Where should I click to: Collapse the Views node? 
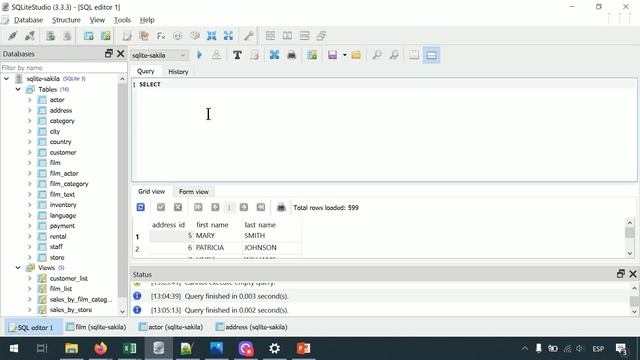18,268
